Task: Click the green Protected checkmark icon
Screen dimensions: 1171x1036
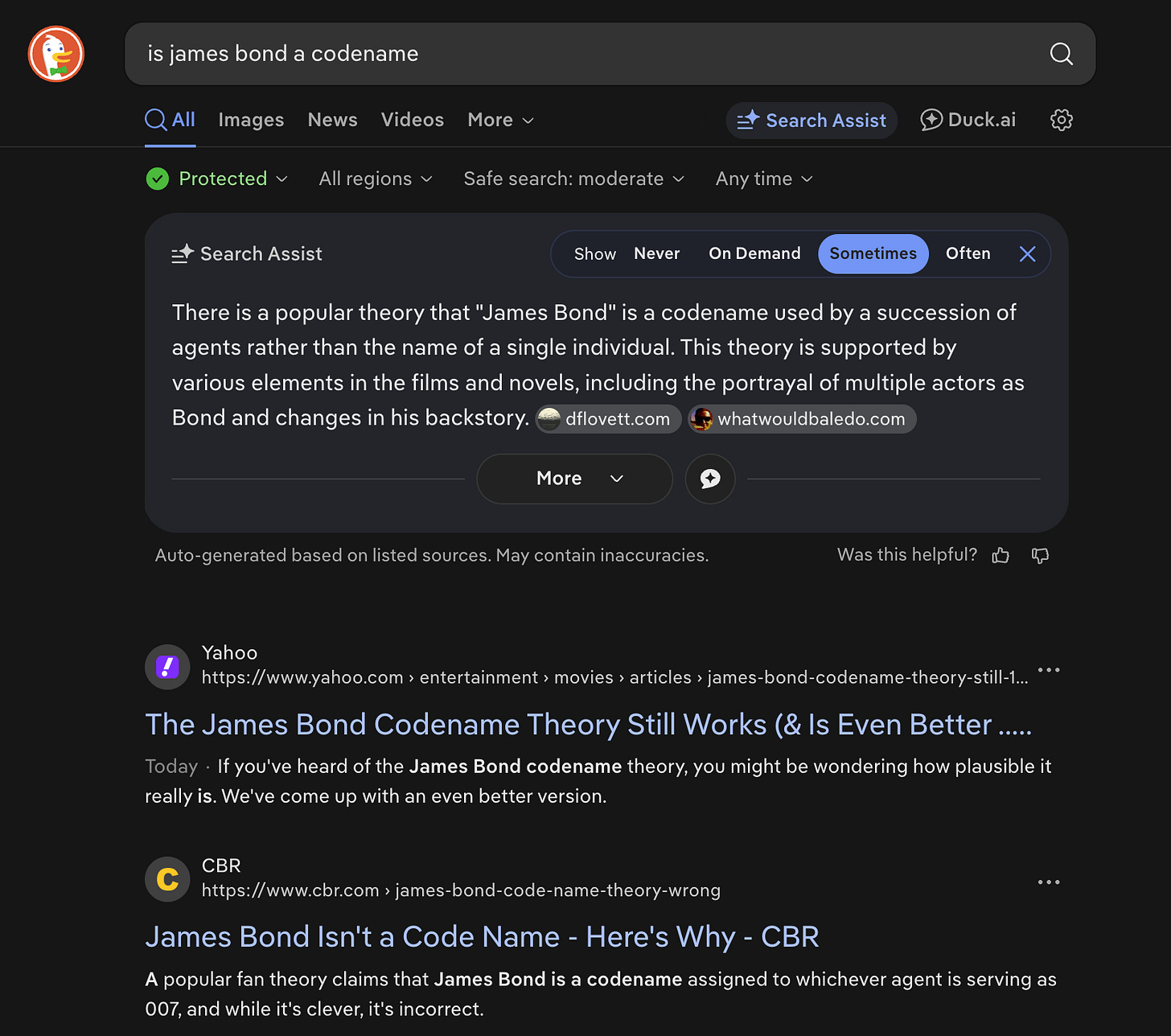Action: click(158, 179)
